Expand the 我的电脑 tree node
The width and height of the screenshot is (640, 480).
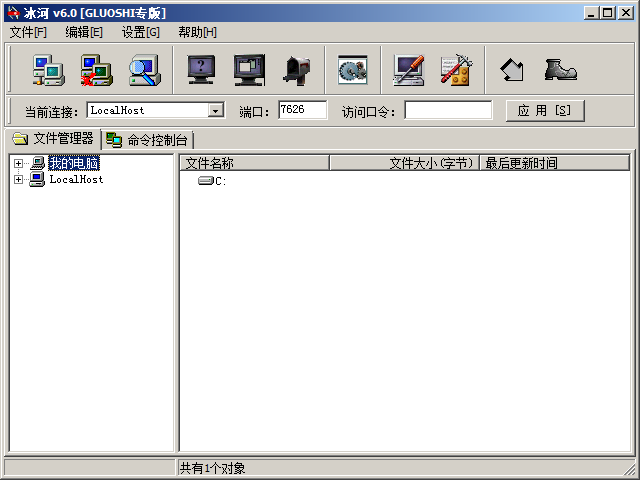point(18,163)
